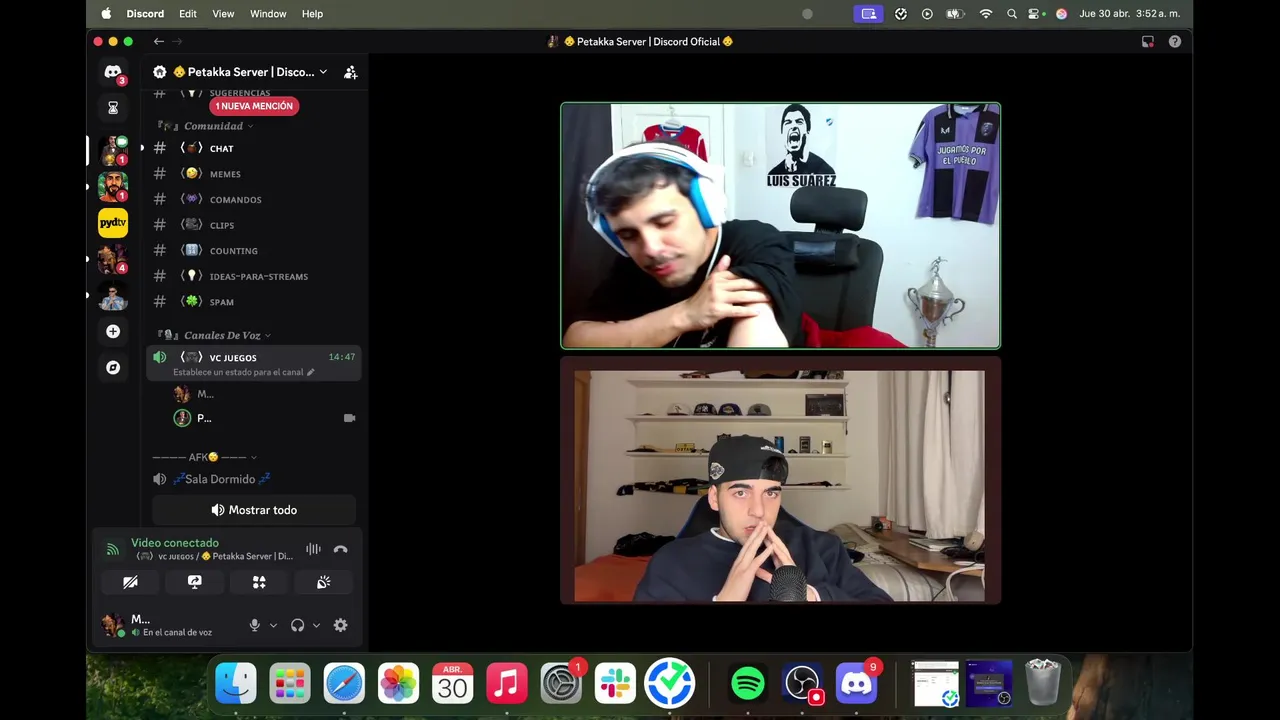Open Control Center in menu bar
This screenshot has width=1280, height=720.
1036,14
